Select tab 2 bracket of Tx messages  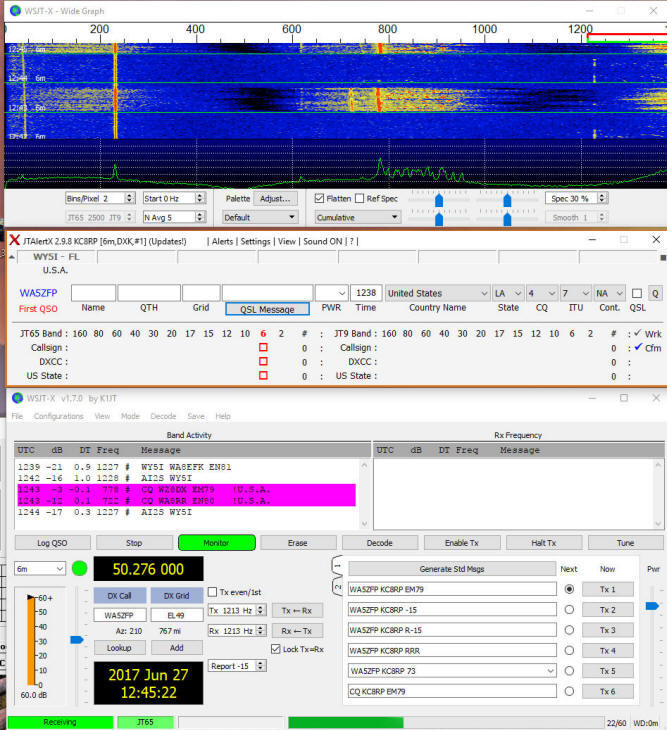338,587
